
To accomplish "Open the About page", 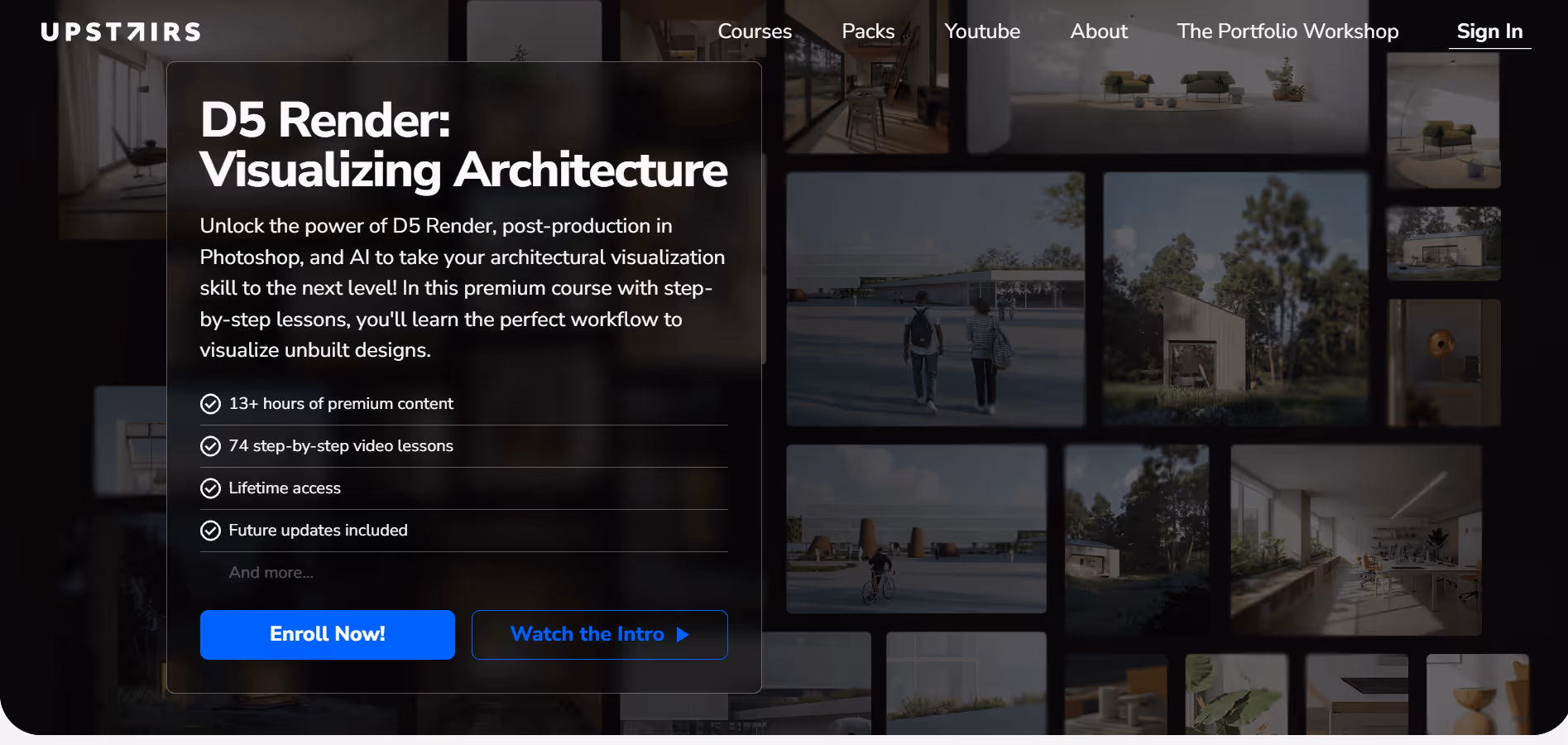I will pyautogui.click(x=1099, y=31).
